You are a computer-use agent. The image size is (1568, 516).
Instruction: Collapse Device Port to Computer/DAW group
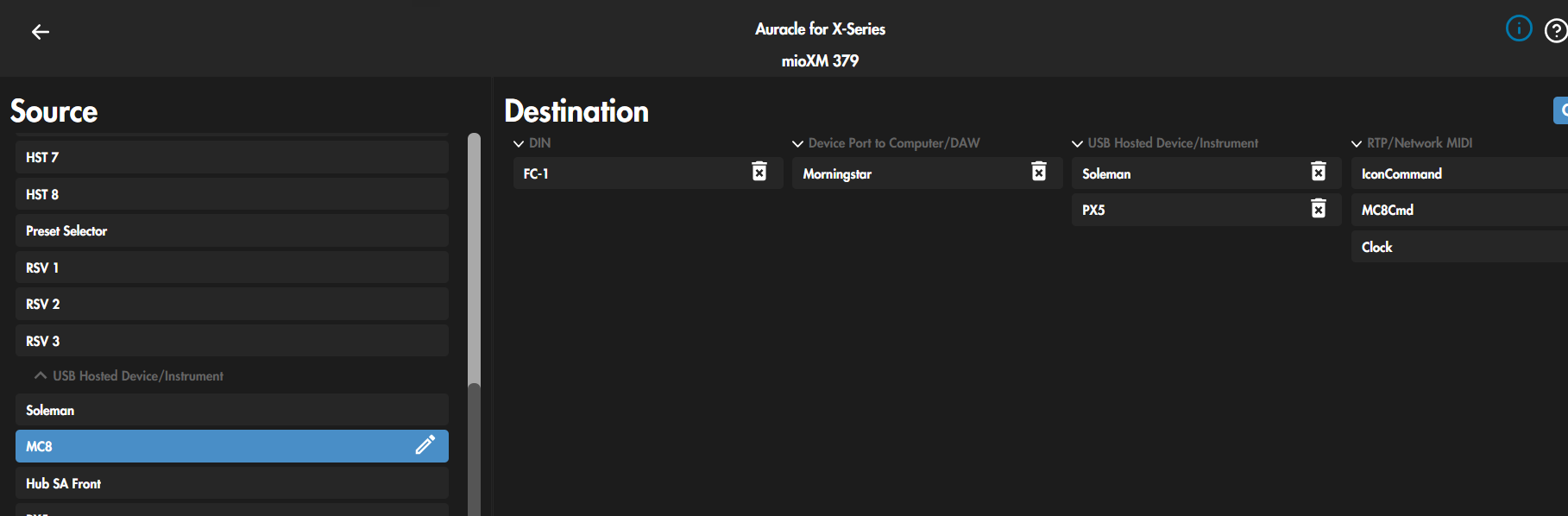pos(798,143)
